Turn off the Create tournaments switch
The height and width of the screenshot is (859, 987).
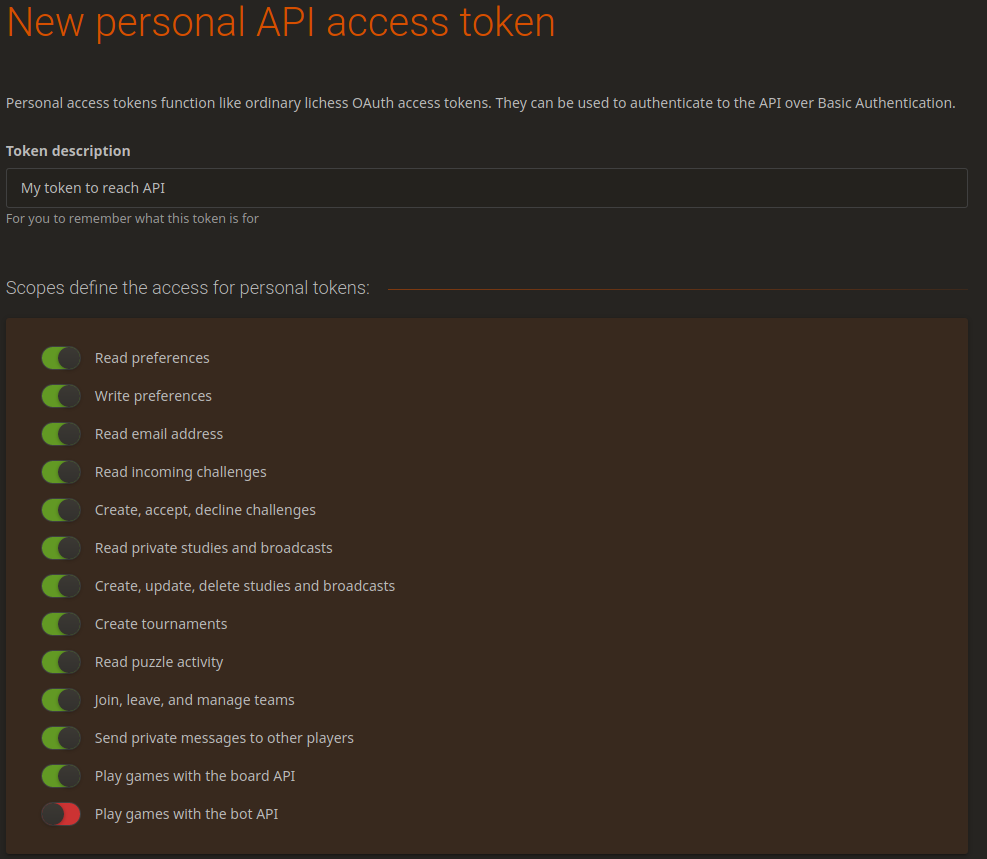[61, 624]
